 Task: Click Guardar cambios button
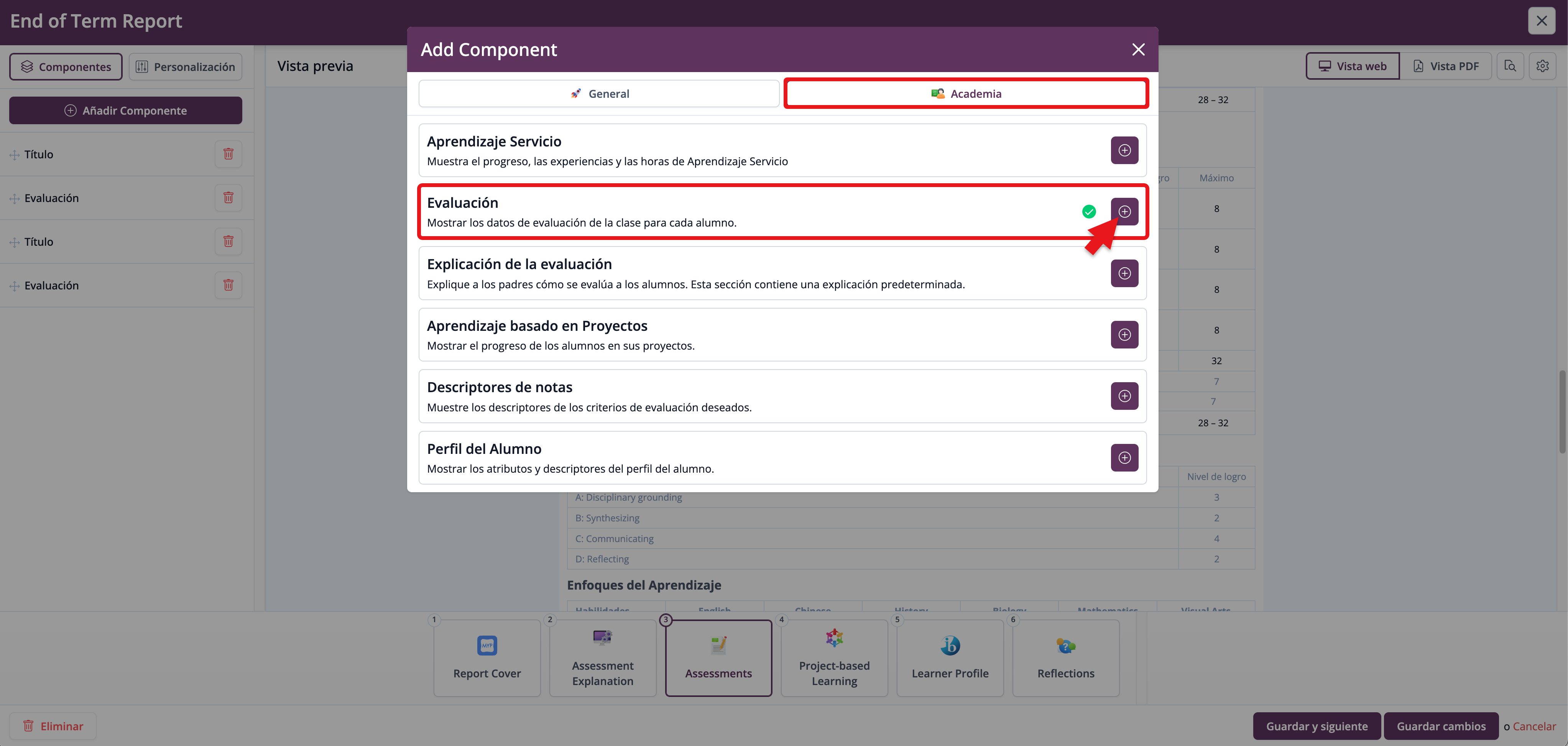click(x=1440, y=726)
